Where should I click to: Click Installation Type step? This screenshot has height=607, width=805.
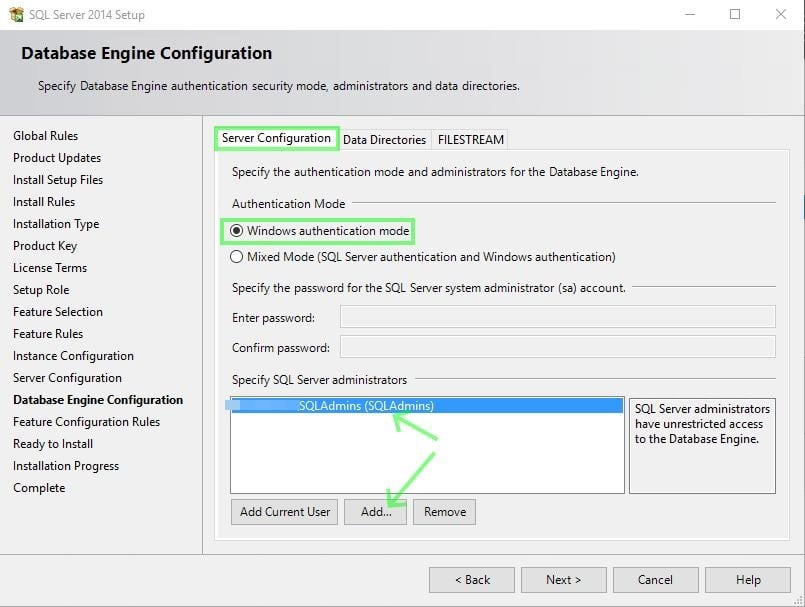click(x=56, y=224)
